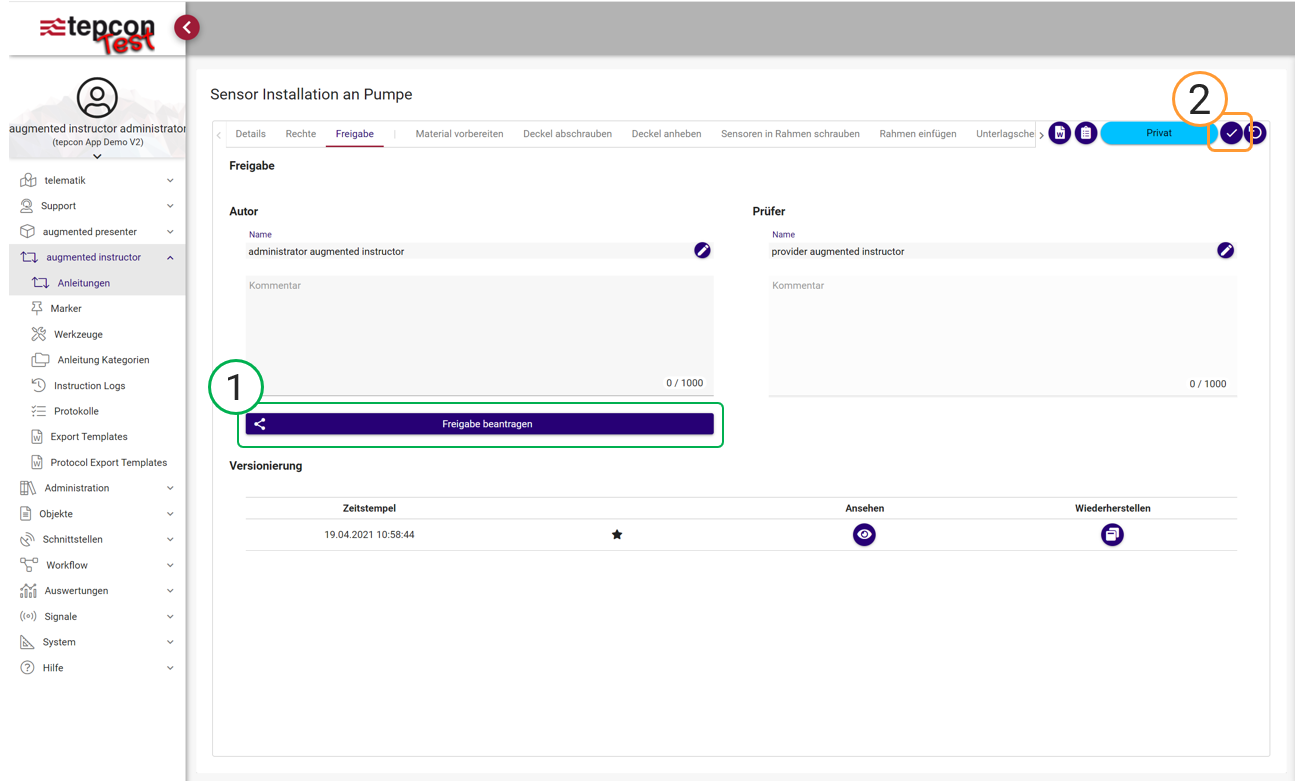Click the restore version icon under Wiederherstellen
The height and width of the screenshot is (781, 1295).
pos(1112,535)
